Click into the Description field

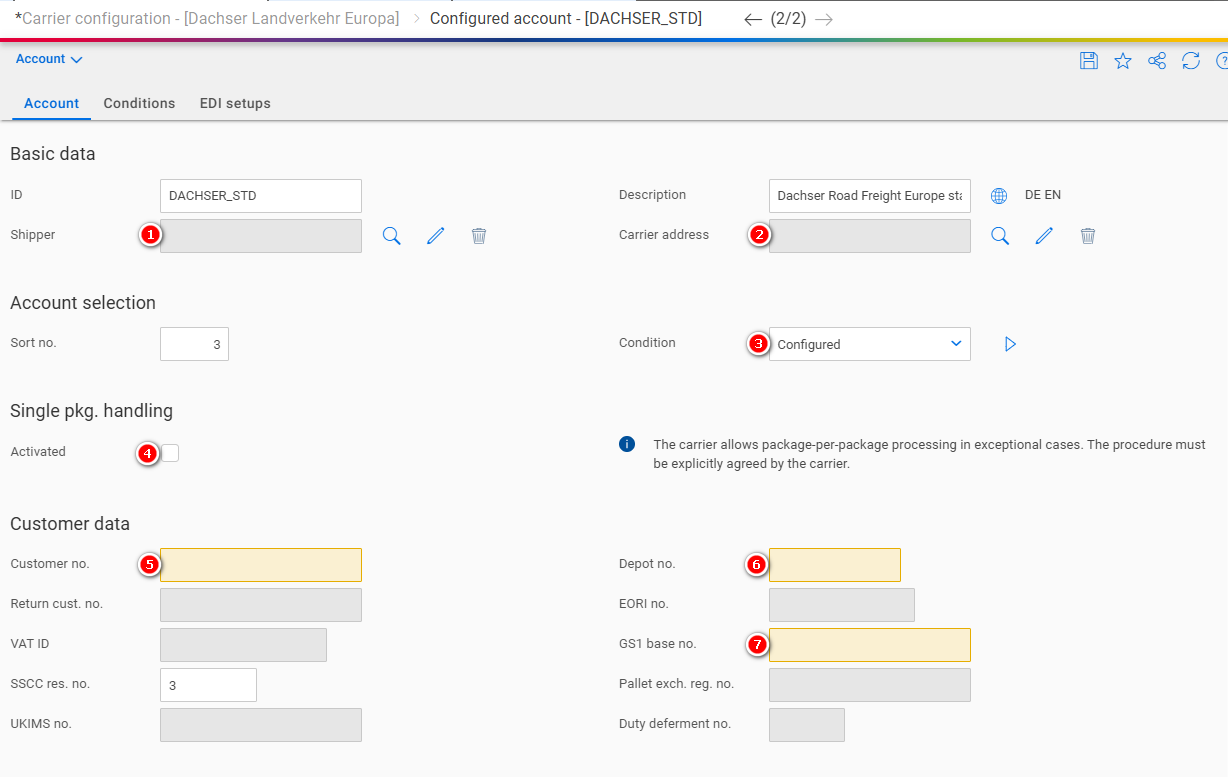click(870, 196)
